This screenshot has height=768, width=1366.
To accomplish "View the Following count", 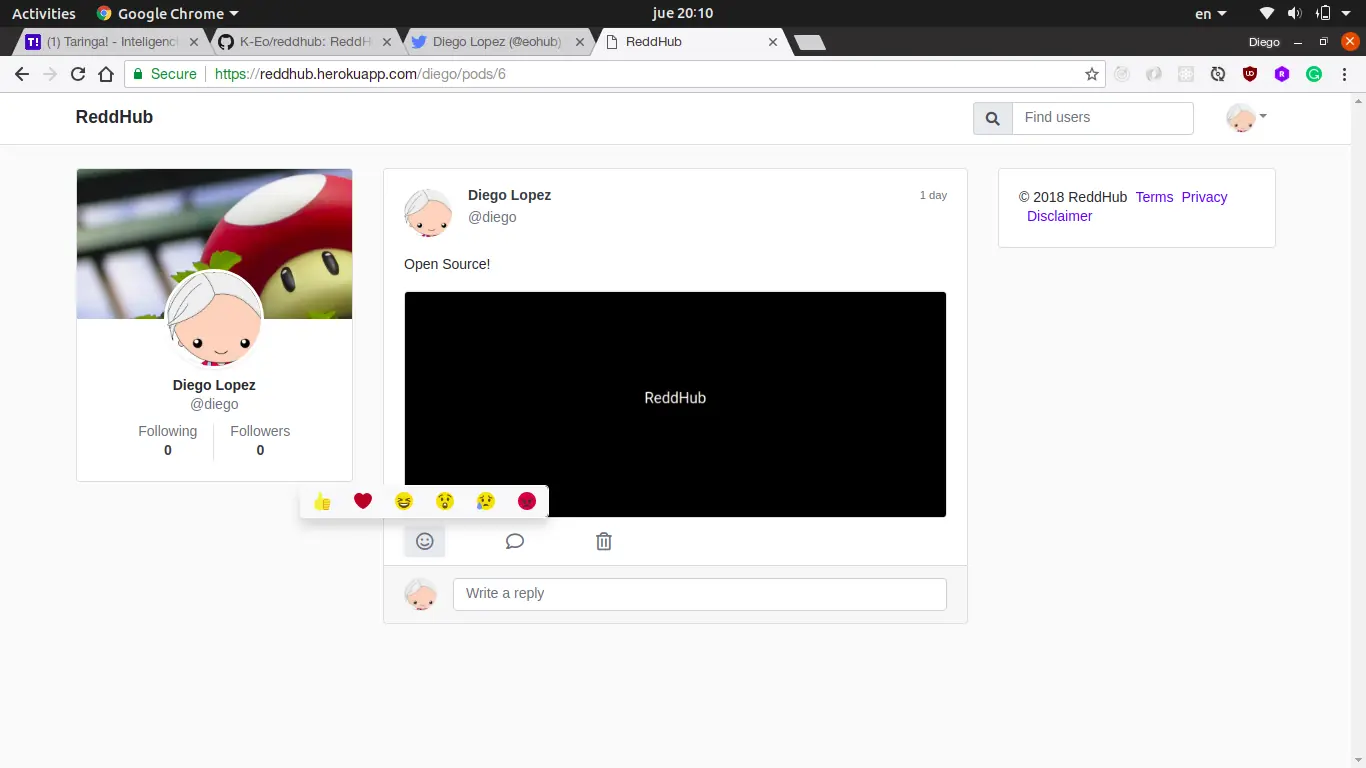I will pos(168,441).
